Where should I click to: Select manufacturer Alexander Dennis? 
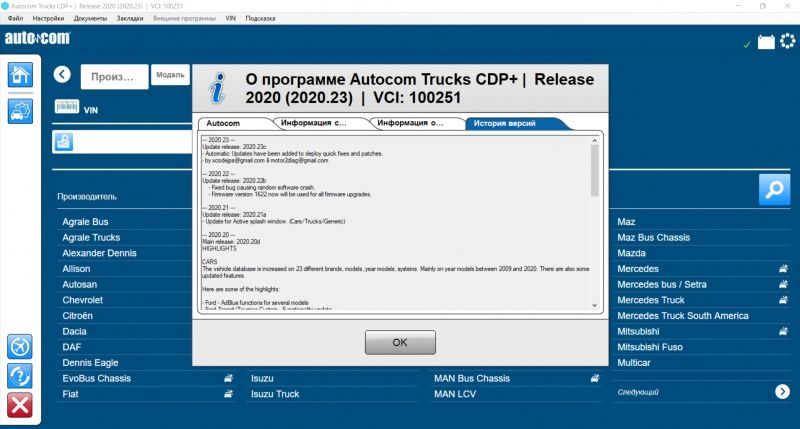99,253
